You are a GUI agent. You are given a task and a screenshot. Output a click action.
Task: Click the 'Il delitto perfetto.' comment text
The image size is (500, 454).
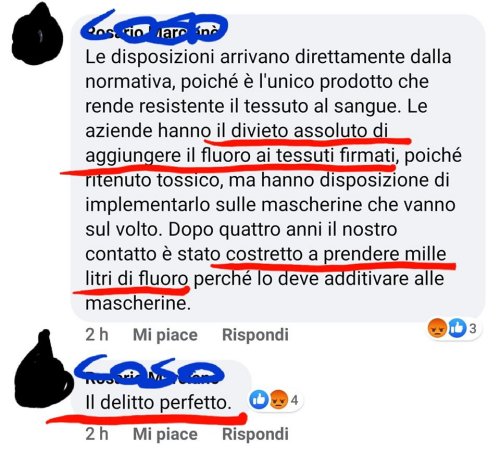[159, 403]
